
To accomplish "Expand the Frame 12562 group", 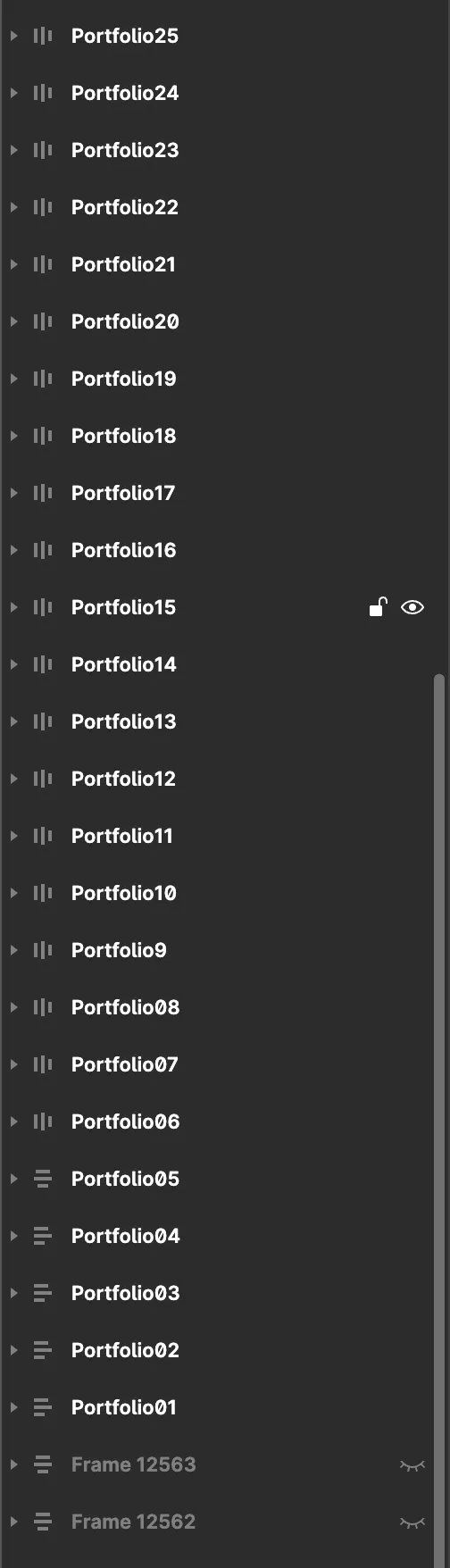I will click(x=13, y=1522).
